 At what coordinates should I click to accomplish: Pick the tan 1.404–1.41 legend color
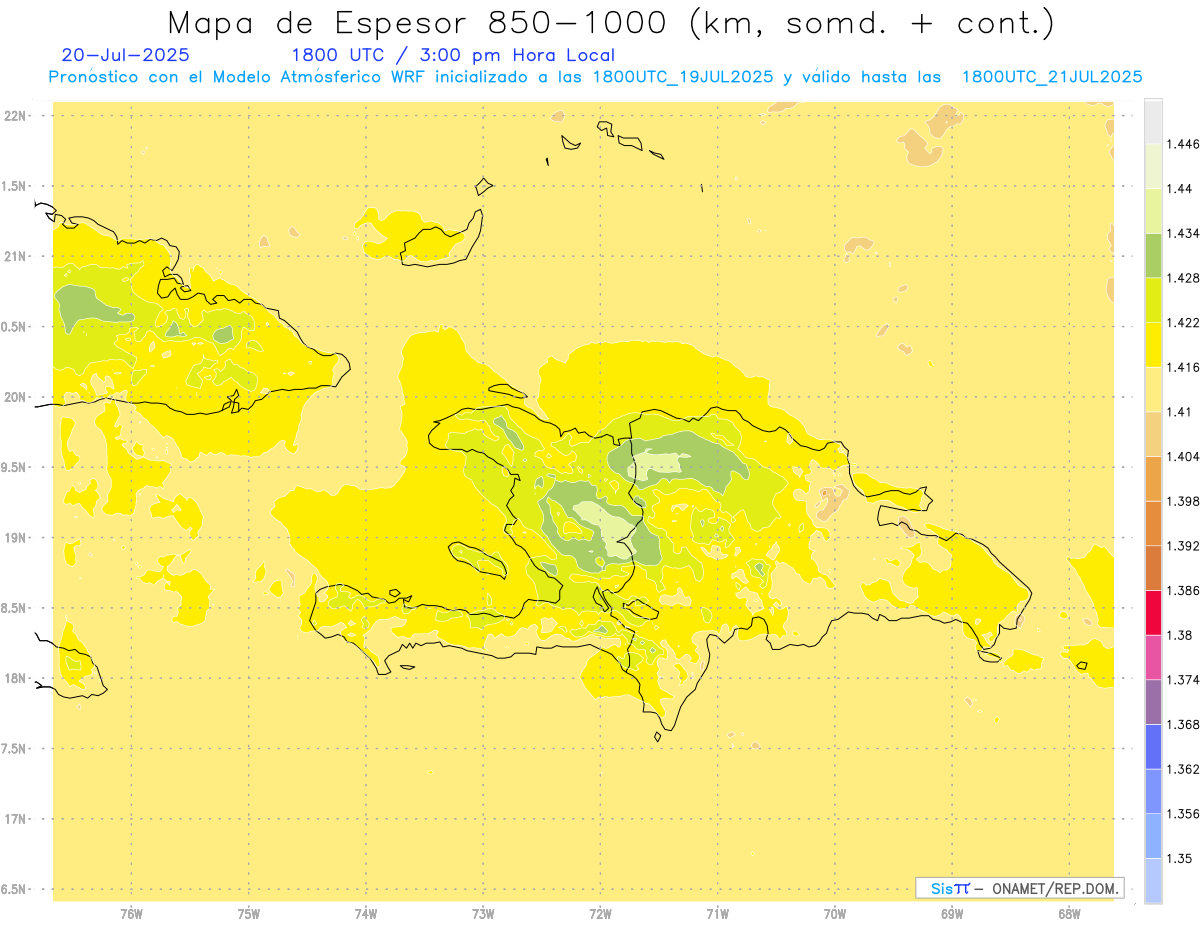tap(1153, 434)
